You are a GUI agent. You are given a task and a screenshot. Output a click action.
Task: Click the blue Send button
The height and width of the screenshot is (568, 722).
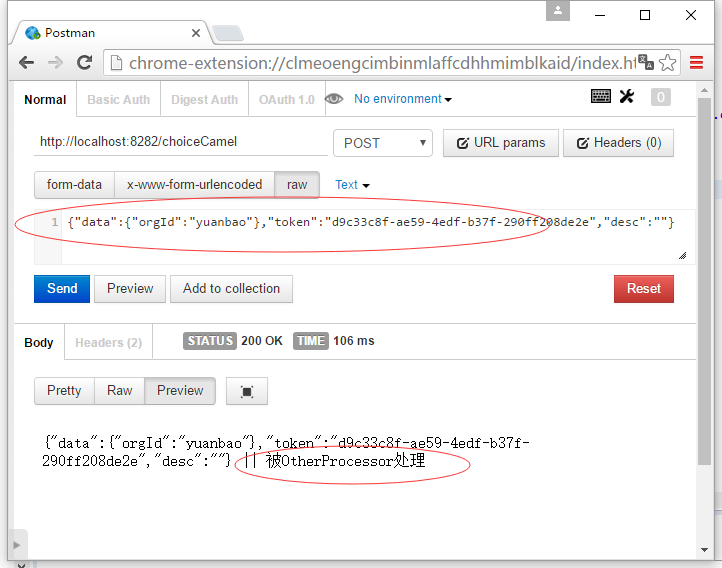(x=62, y=289)
